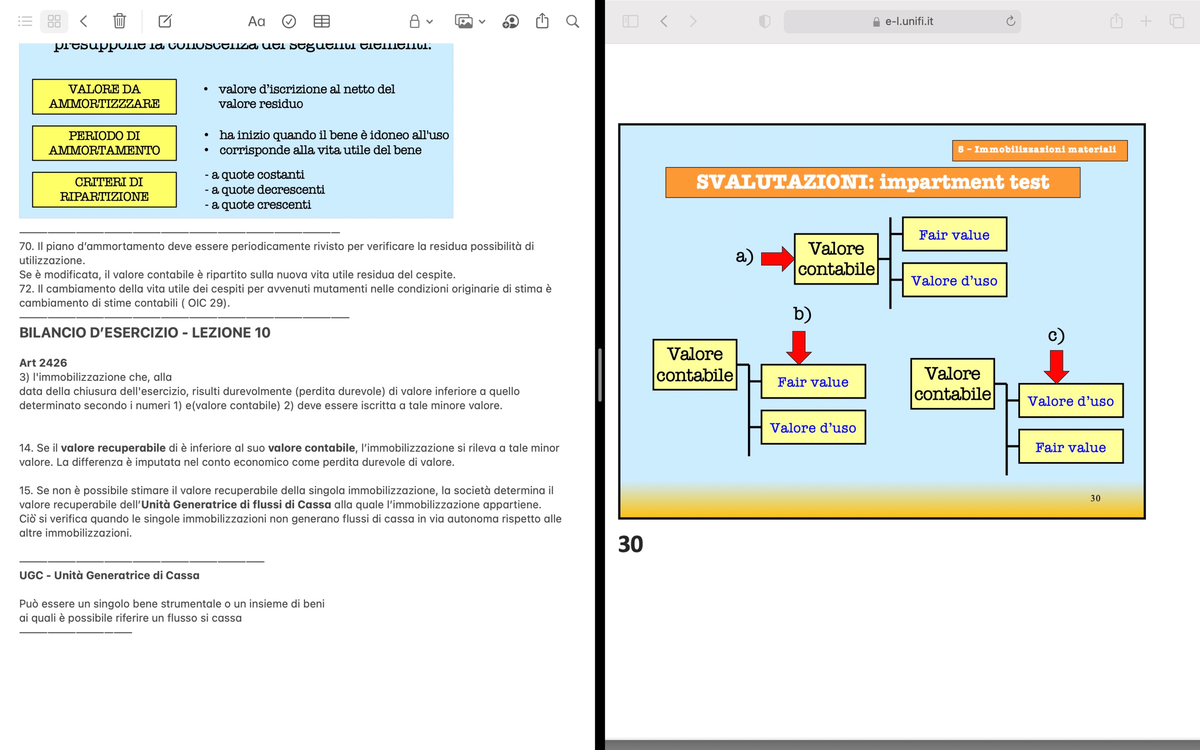Screen dimensions: 1200x750
Task: Create a new note
Action: point(165,21)
